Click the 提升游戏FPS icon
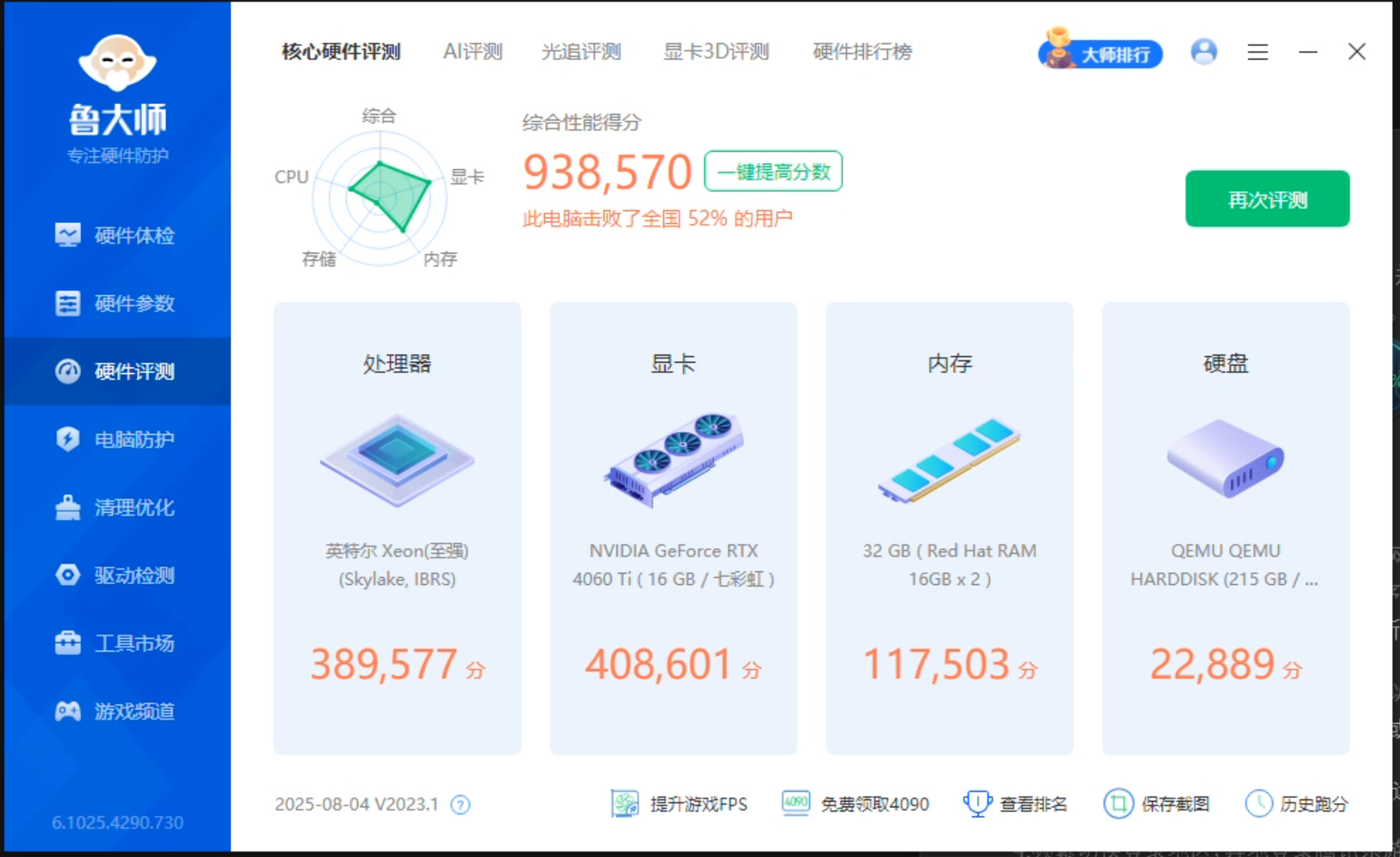This screenshot has width=1400, height=857. point(625,803)
